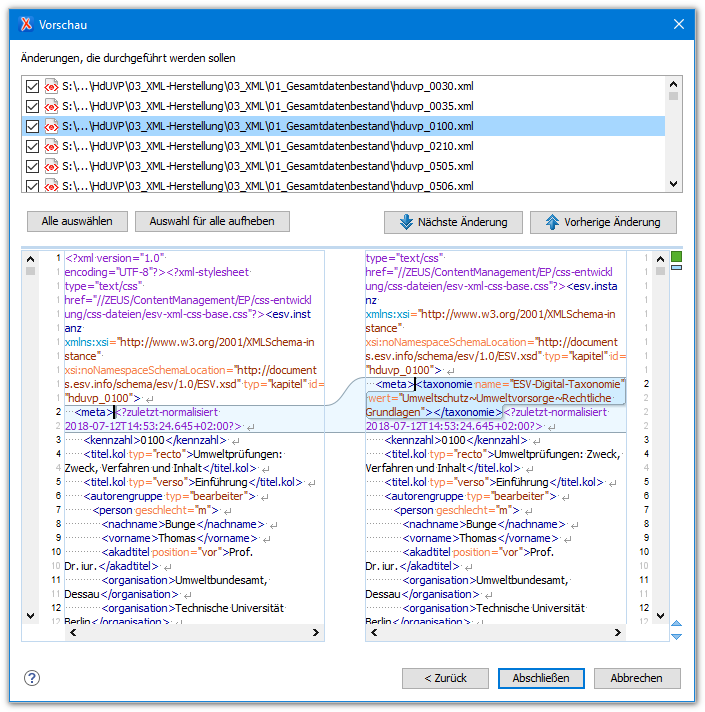The image size is (705, 712).
Task: Click the help question mark icon
Action: pyautogui.click(x=32, y=678)
